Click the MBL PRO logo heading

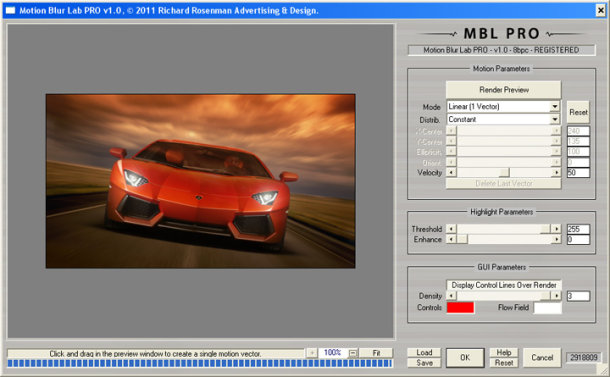tap(501, 33)
